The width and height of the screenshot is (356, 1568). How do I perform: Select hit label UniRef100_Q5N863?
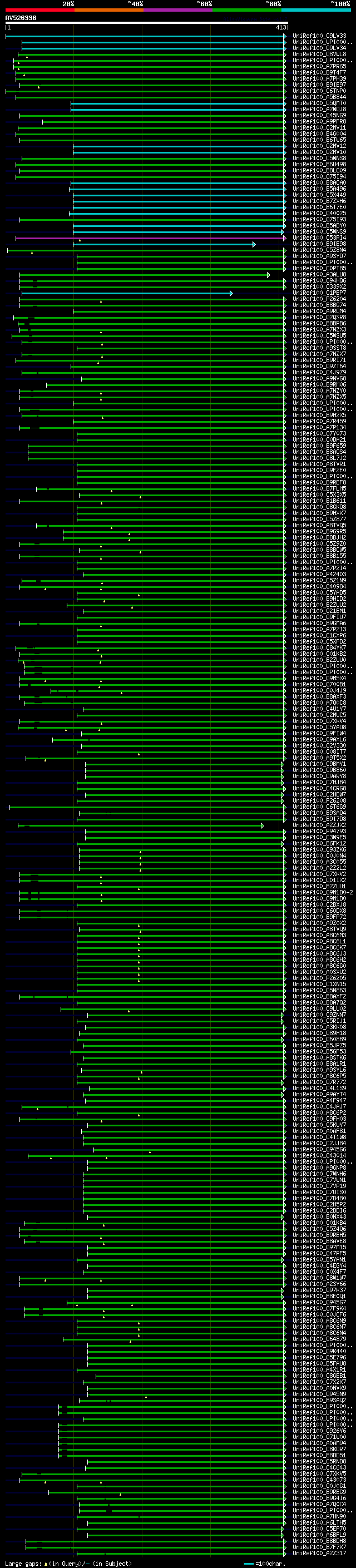319,990
